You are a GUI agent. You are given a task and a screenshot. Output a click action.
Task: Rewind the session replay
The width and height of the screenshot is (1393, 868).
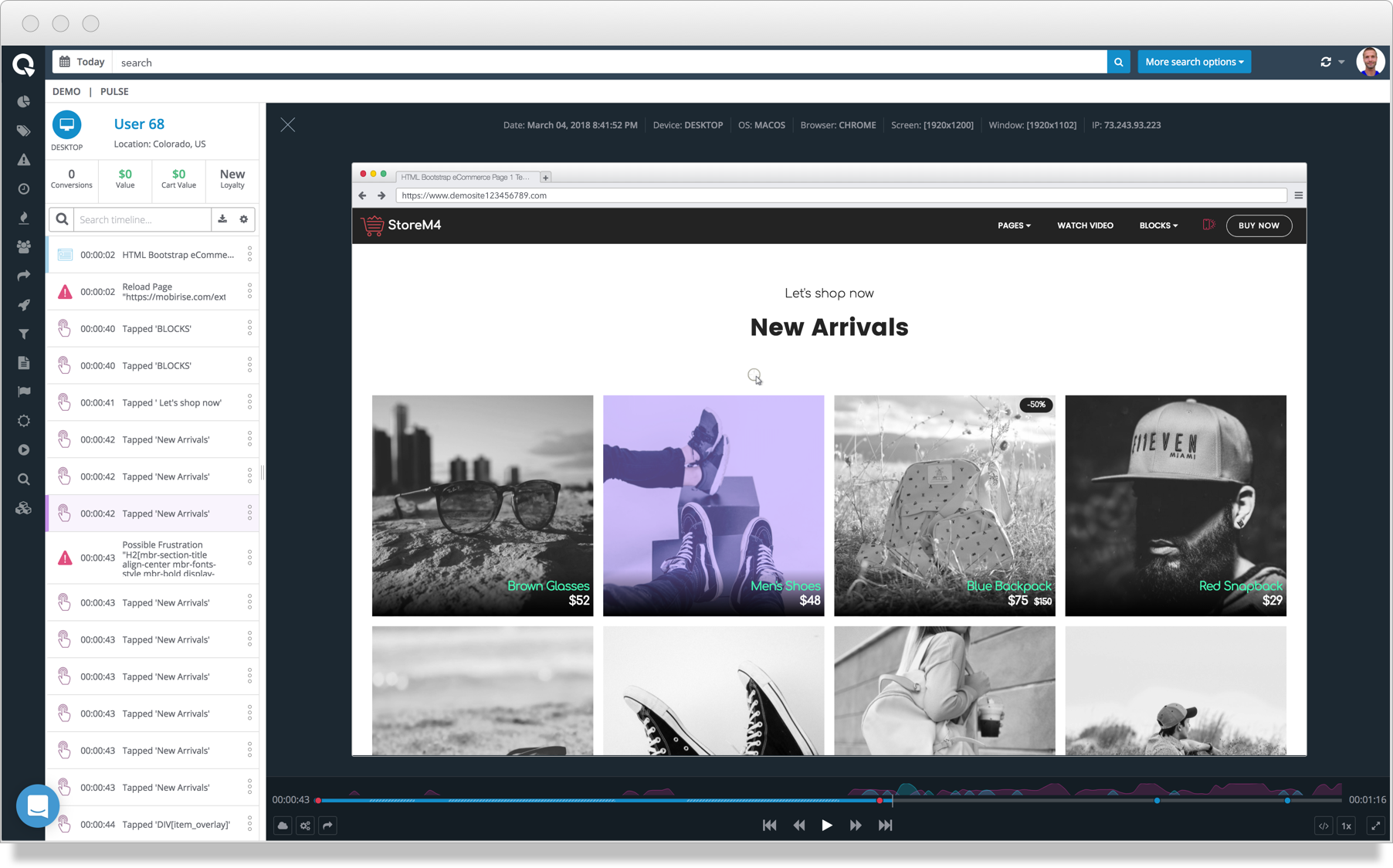(799, 826)
